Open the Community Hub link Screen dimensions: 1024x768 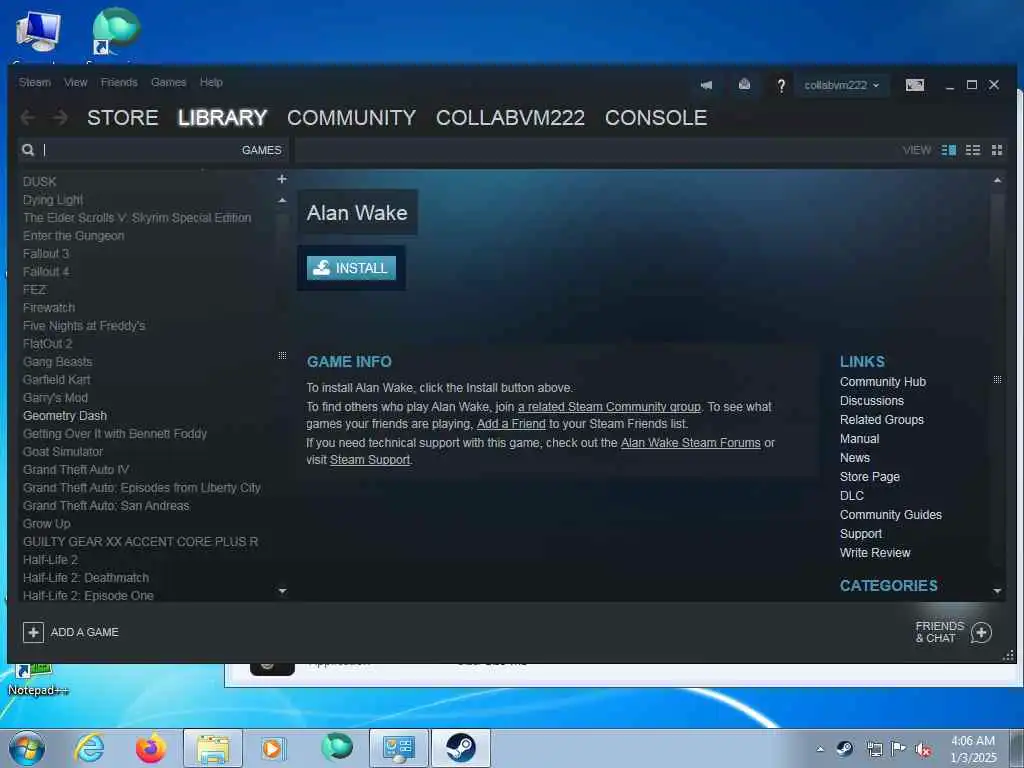(883, 381)
